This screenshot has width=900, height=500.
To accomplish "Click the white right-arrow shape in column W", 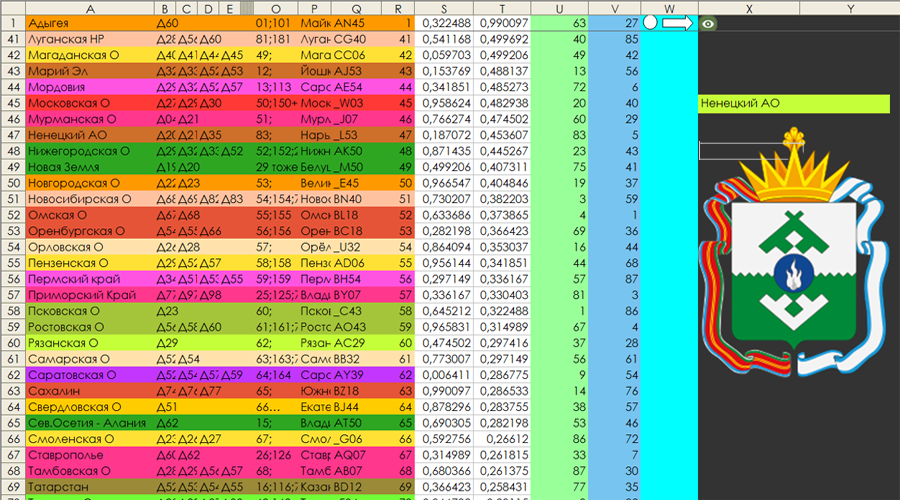I will pyautogui.click(x=677, y=23).
